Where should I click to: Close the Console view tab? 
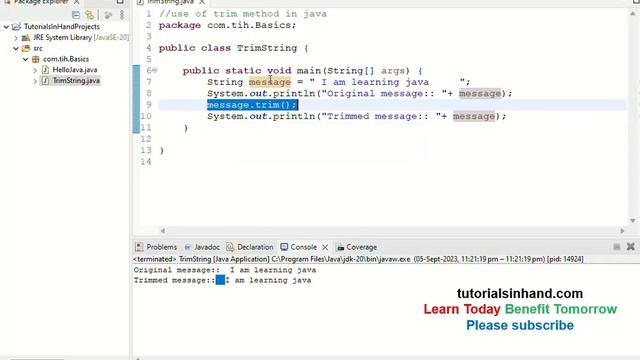pos(325,247)
